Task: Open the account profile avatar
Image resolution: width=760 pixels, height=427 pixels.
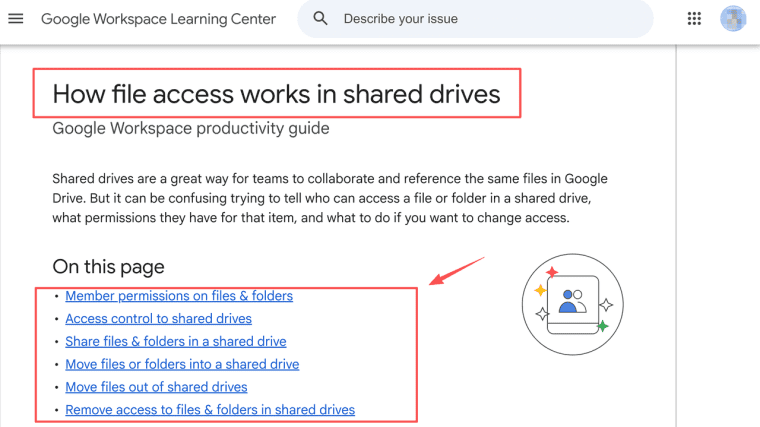Action: [733, 19]
